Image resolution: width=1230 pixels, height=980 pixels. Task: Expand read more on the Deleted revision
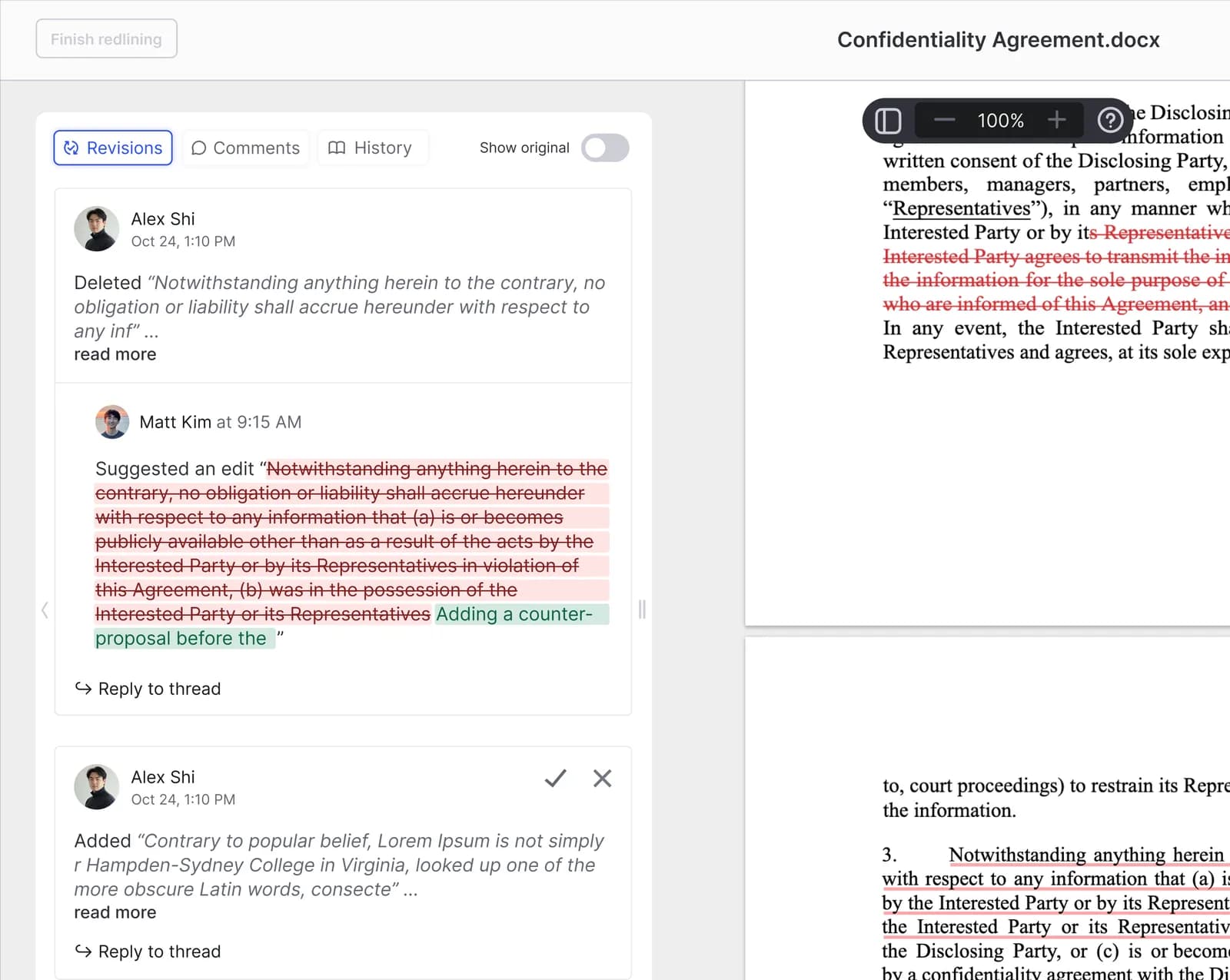(115, 354)
